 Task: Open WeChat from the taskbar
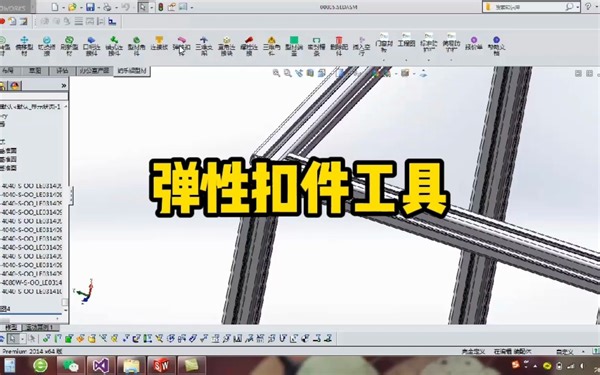click(70, 365)
